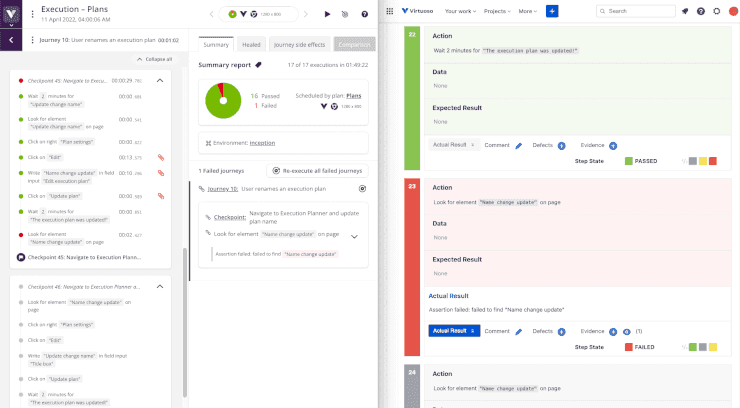This screenshot has height=408, width=740.
Task: Collapse Checkpoint 45 using the chevron
Action: [160, 80]
